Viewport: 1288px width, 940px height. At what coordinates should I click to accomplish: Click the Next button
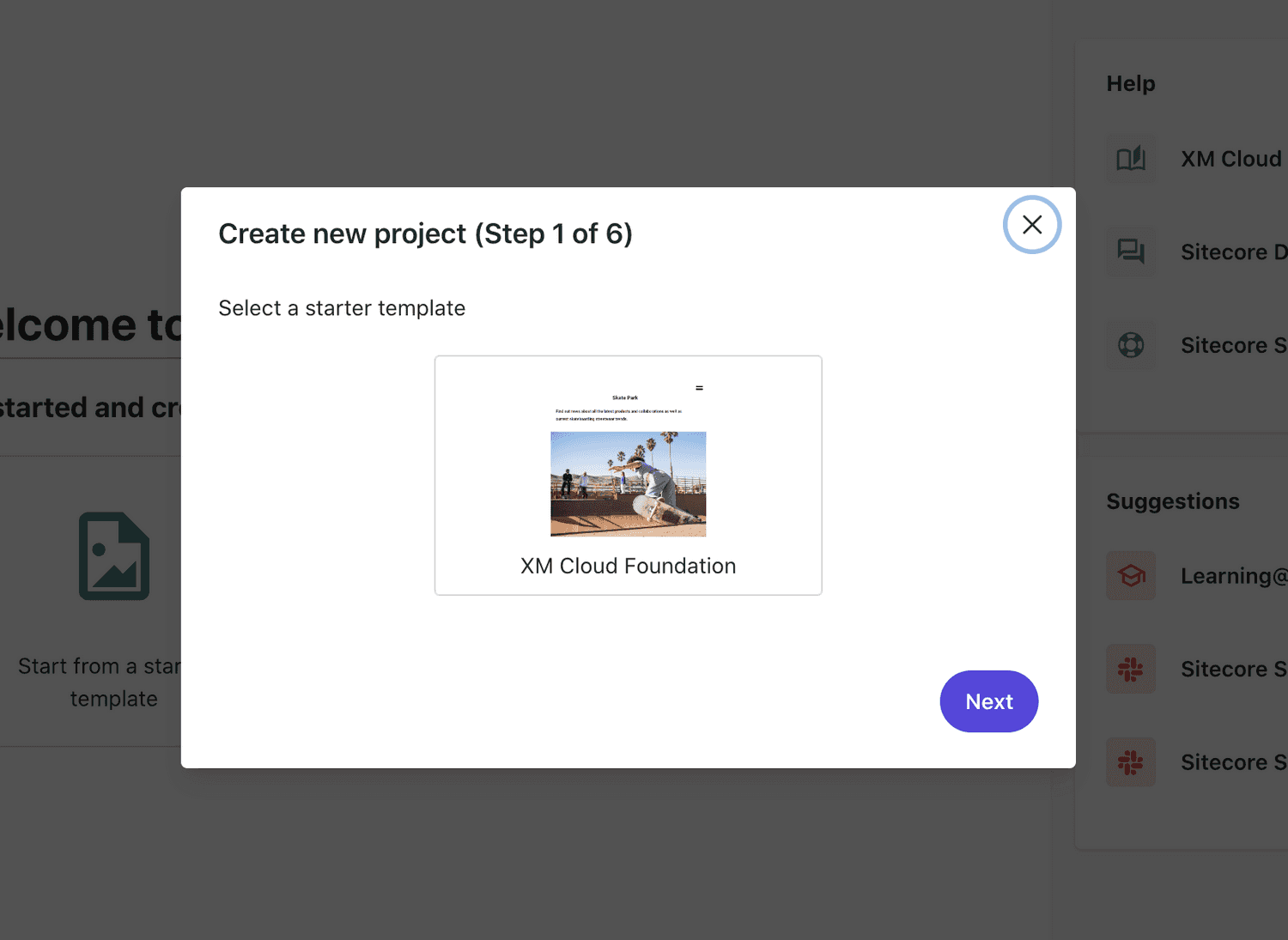[x=989, y=701]
